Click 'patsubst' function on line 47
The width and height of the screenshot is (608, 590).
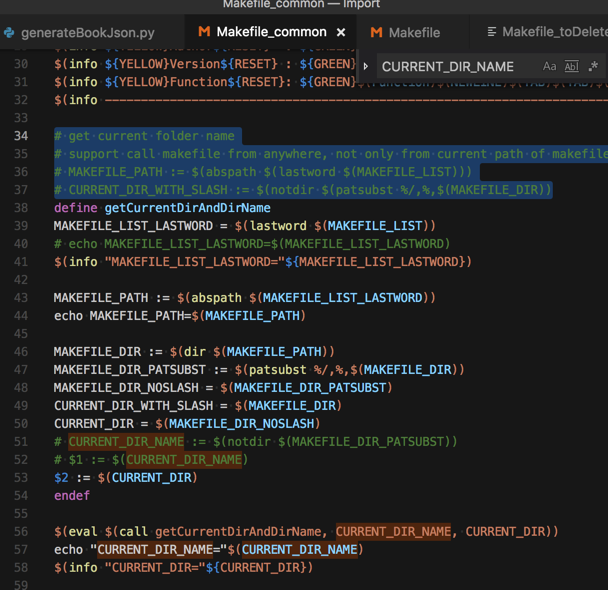(278, 370)
